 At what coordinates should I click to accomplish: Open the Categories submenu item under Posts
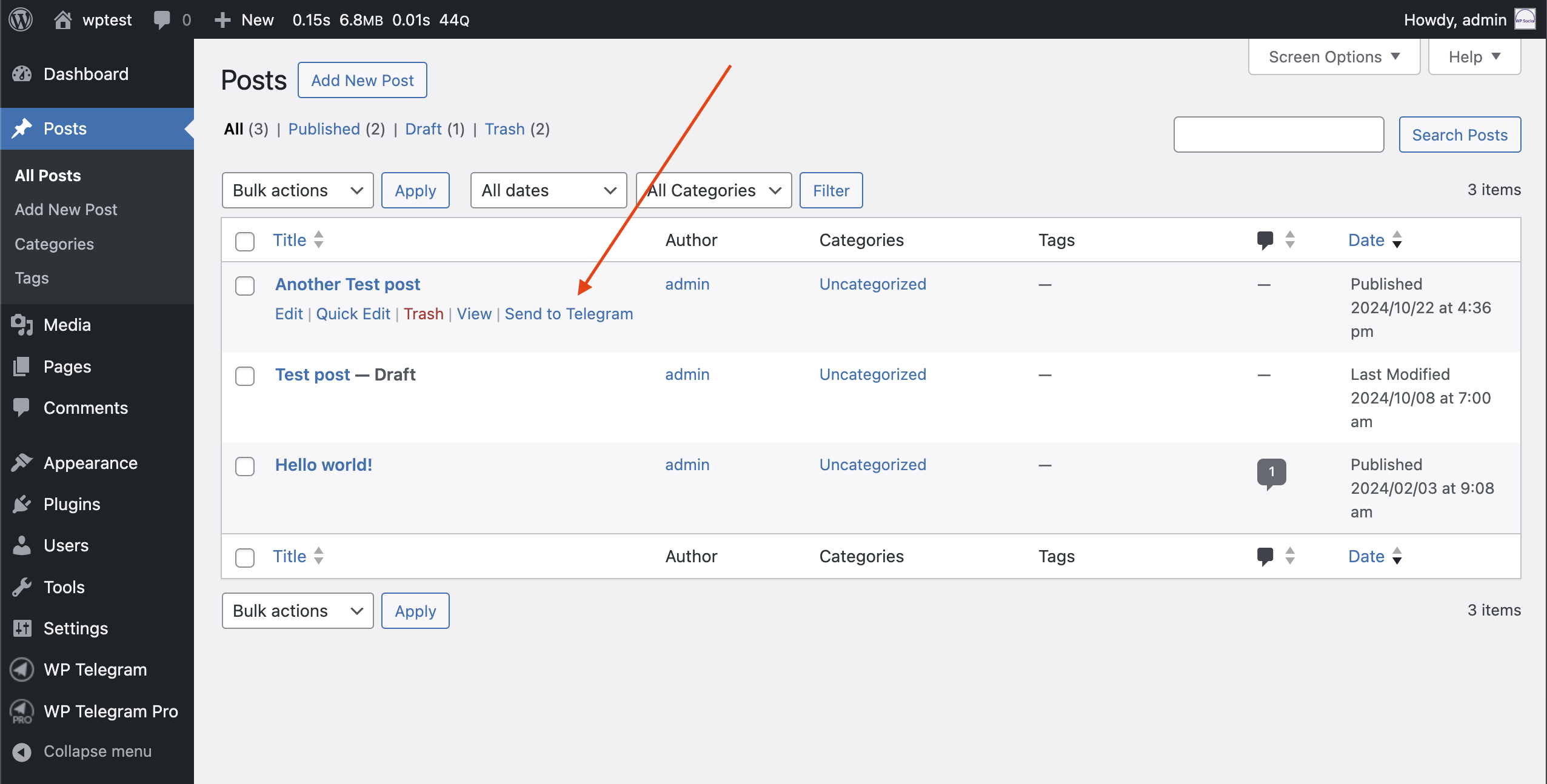click(55, 244)
